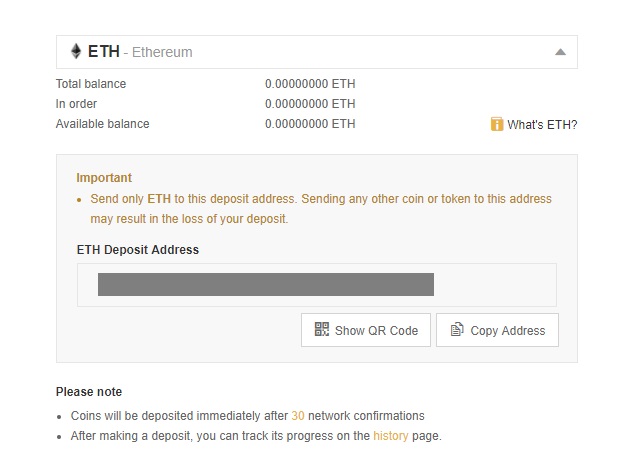Copy Address to clipboard
This screenshot has height=460, width=632.
pos(497,330)
